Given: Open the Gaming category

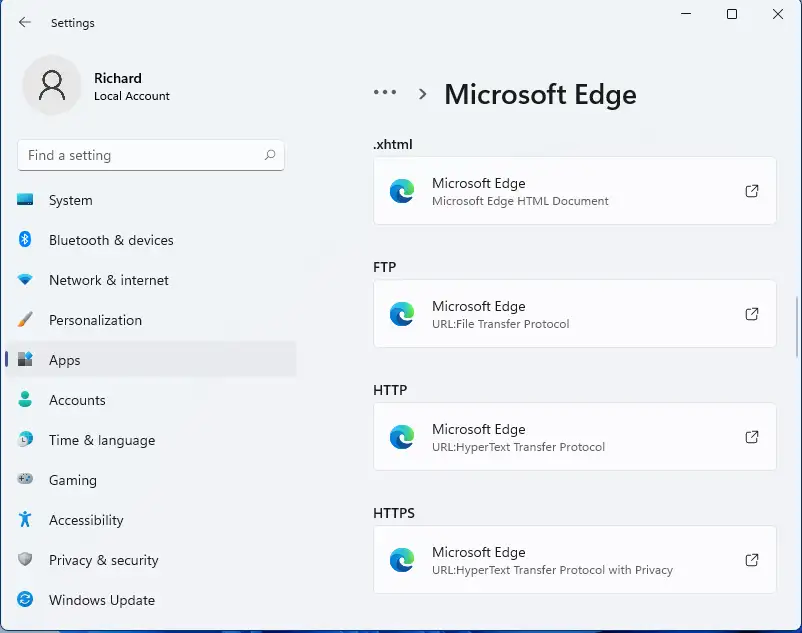Looking at the screenshot, I should point(151,480).
